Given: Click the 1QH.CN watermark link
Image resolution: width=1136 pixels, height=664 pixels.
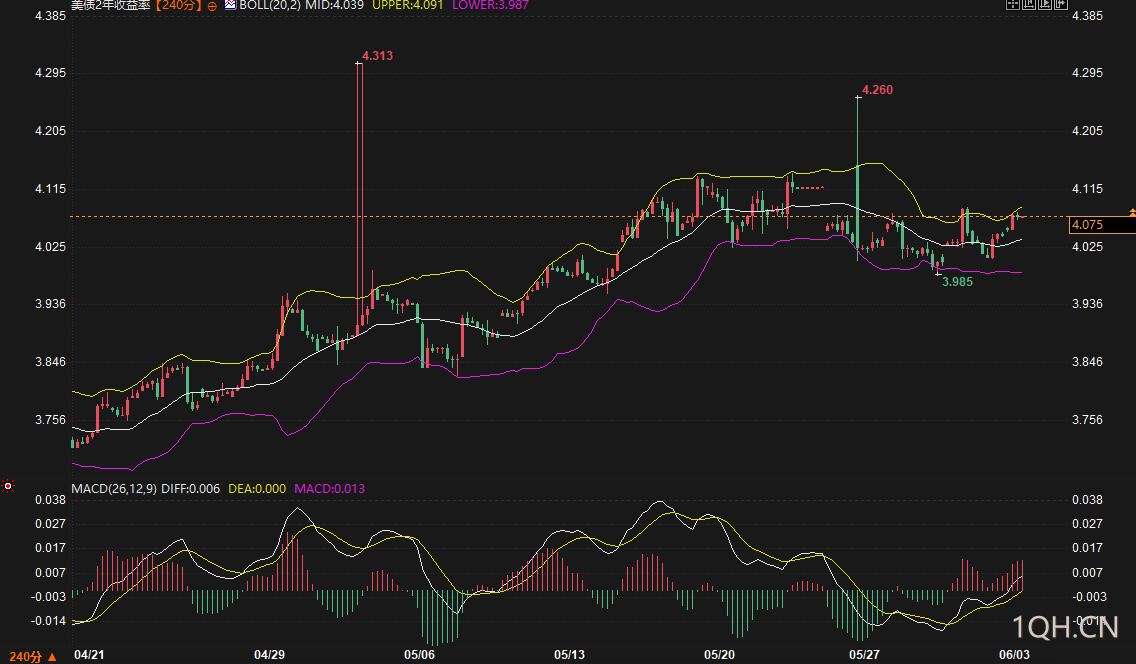Looking at the screenshot, I should 1065,627.
